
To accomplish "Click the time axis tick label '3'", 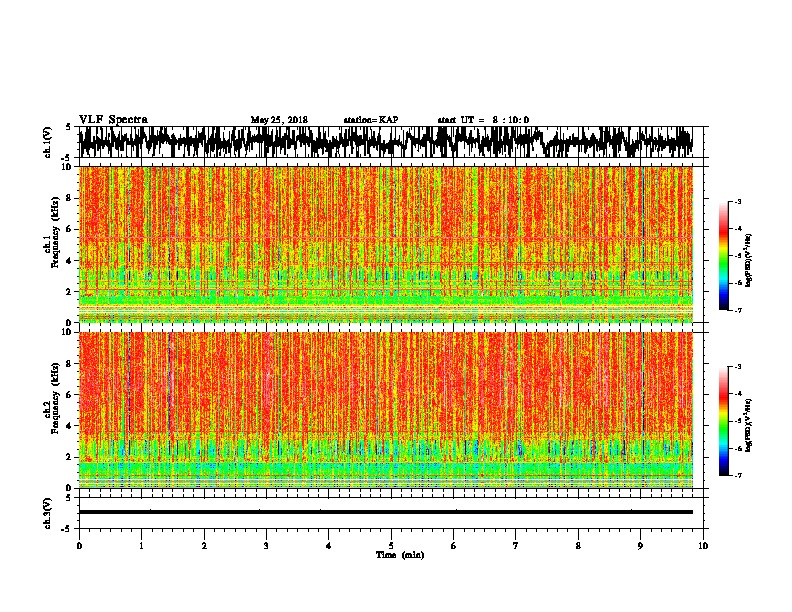I will [266, 545].
